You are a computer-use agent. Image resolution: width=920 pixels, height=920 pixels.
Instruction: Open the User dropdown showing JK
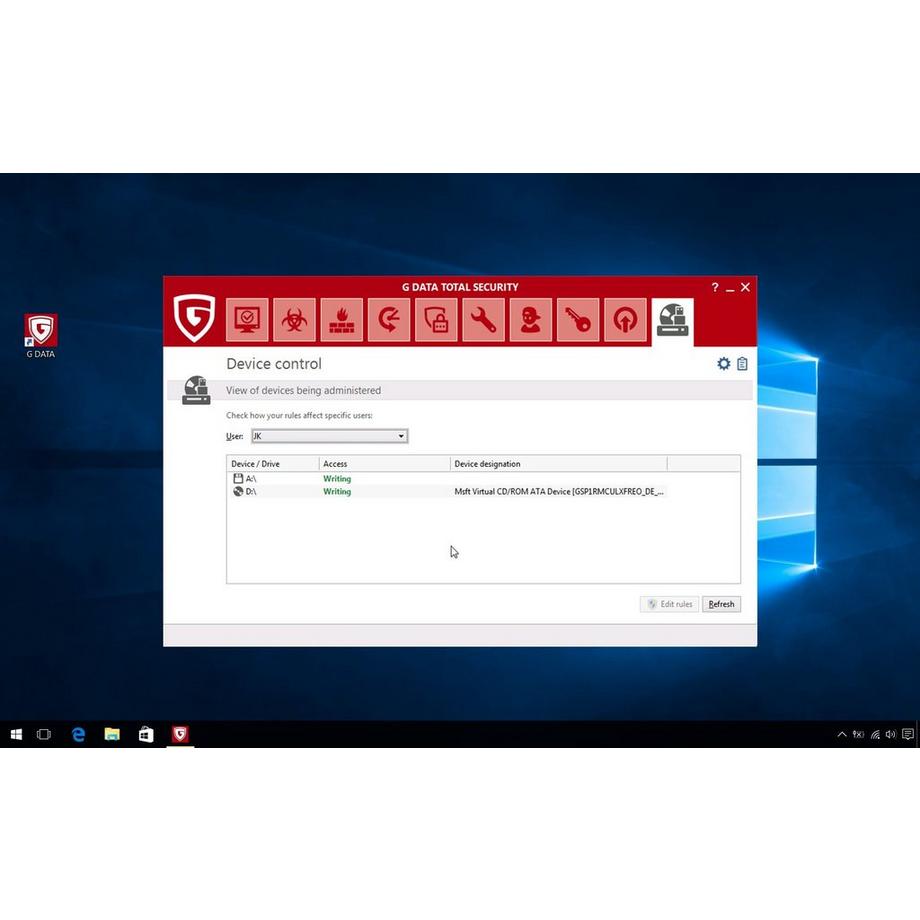400,436
